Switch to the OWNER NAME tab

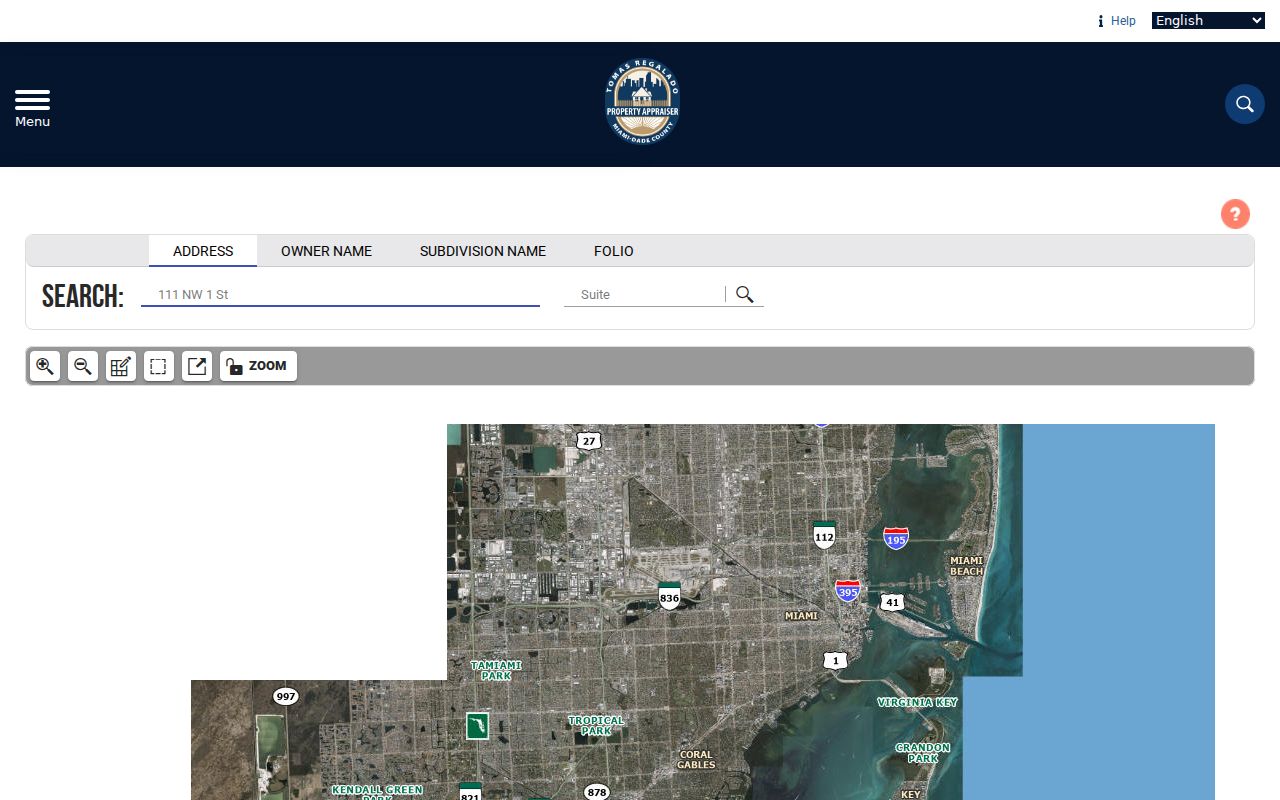(x=326, y=251)
